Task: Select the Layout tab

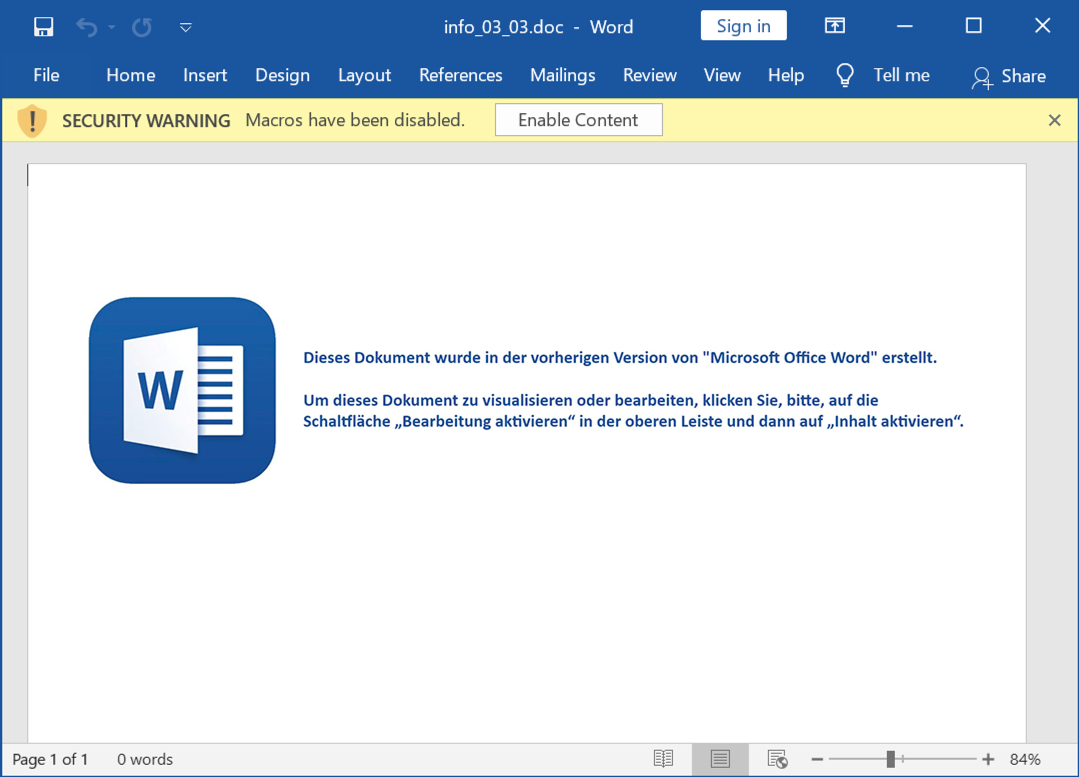Action: (364, 75)
